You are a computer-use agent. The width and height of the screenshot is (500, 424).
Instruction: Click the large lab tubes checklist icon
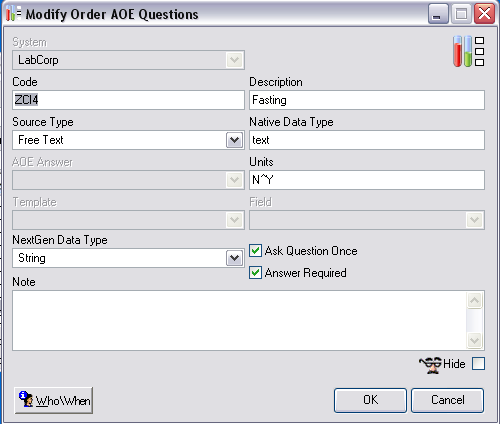(469, 51)
